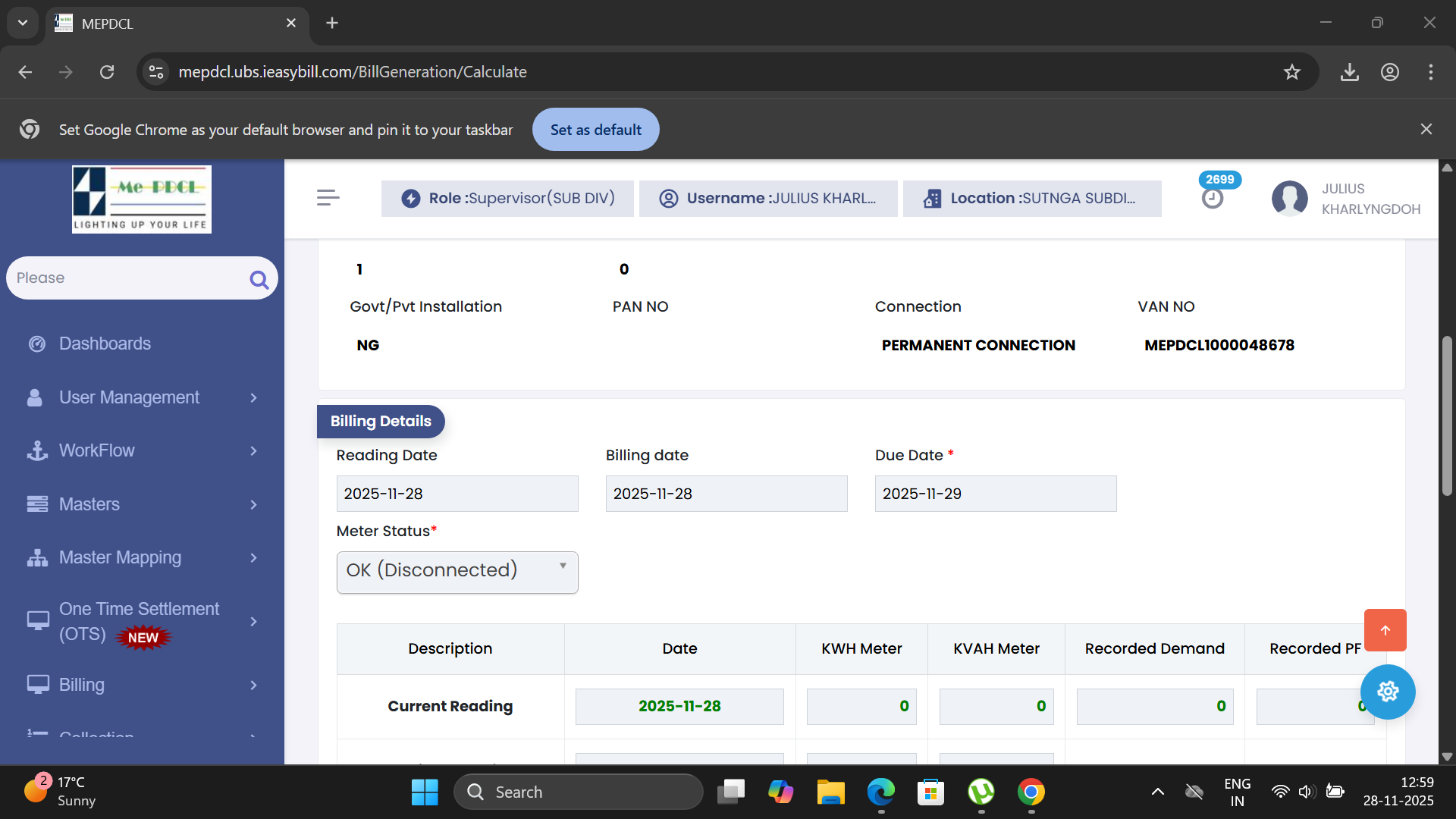Dismiss the default browser prompt bar
This screenshot has height=819, width=1456.
[x=1426, y=129]
